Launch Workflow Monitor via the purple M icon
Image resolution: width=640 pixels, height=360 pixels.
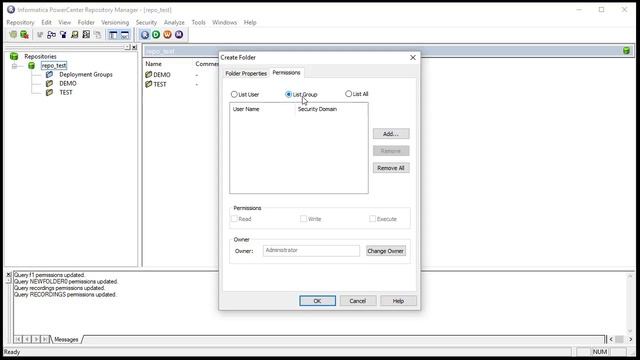click(179, 35)
